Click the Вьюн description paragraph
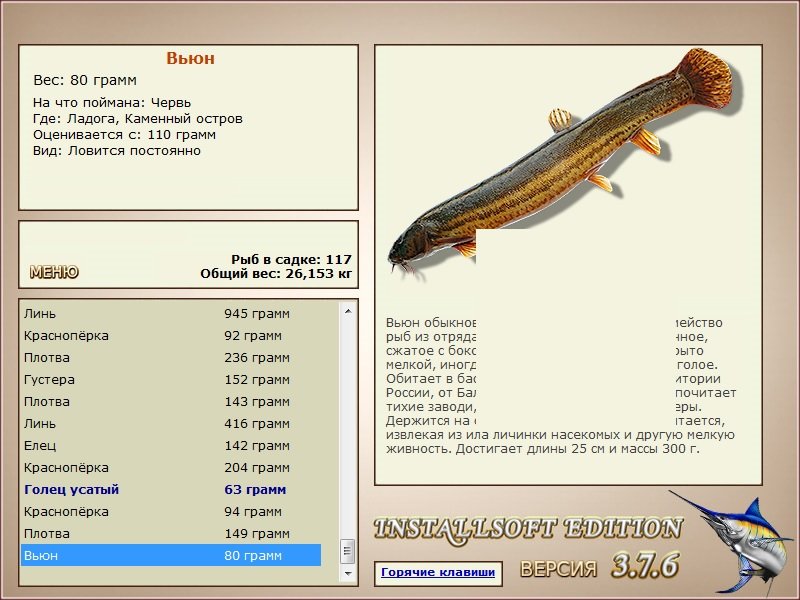The width and height of the screenshot is (800, 600). click(561, 386)
